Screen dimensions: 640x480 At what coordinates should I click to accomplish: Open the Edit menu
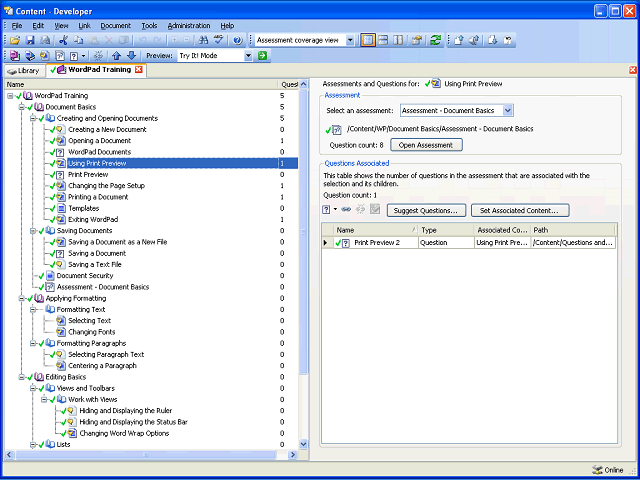pyautogui.click(x=38, y=26)
